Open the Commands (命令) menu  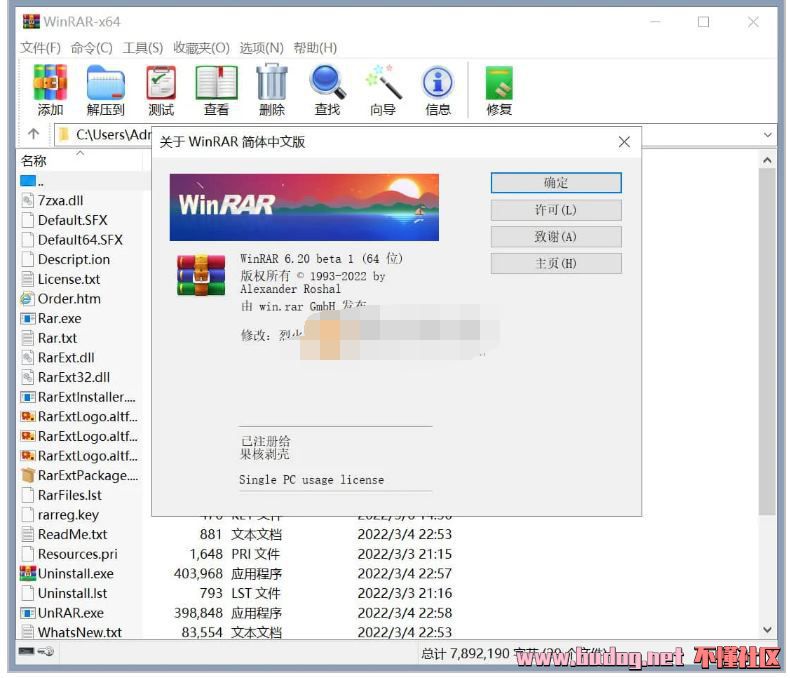pyautogui.click(x=91, y=48)
